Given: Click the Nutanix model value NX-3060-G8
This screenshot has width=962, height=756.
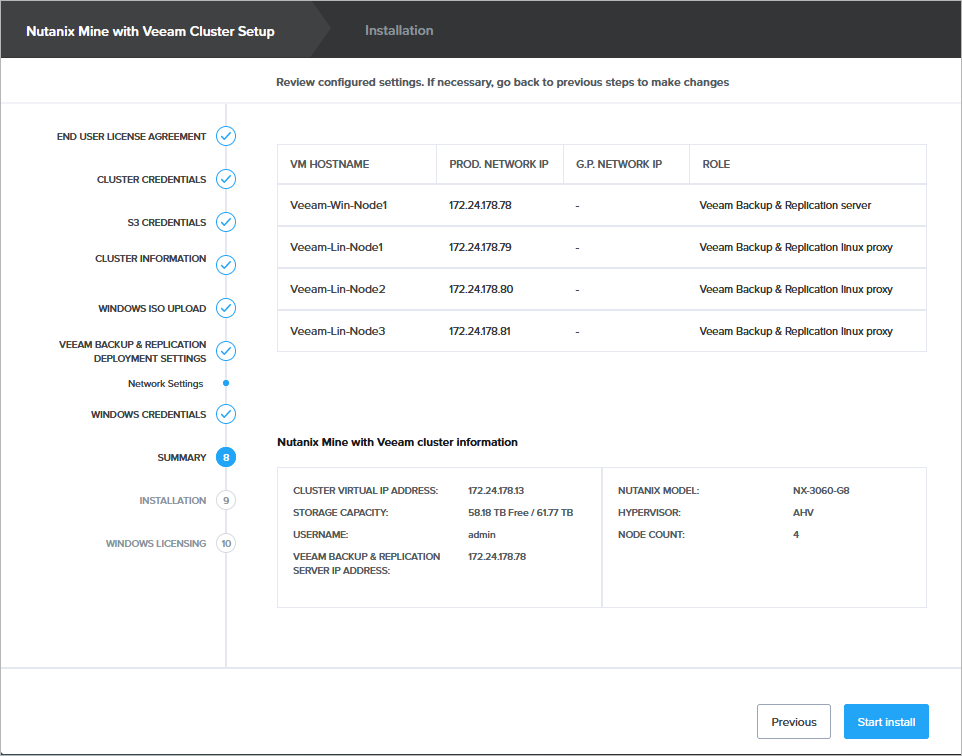Looking at the screenshot, I should tap(821, 490).
